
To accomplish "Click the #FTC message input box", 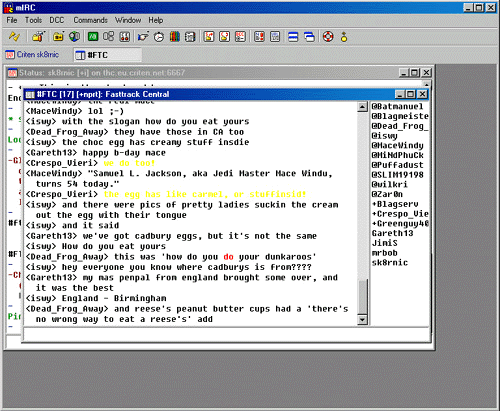I will [x=226, y=334].
